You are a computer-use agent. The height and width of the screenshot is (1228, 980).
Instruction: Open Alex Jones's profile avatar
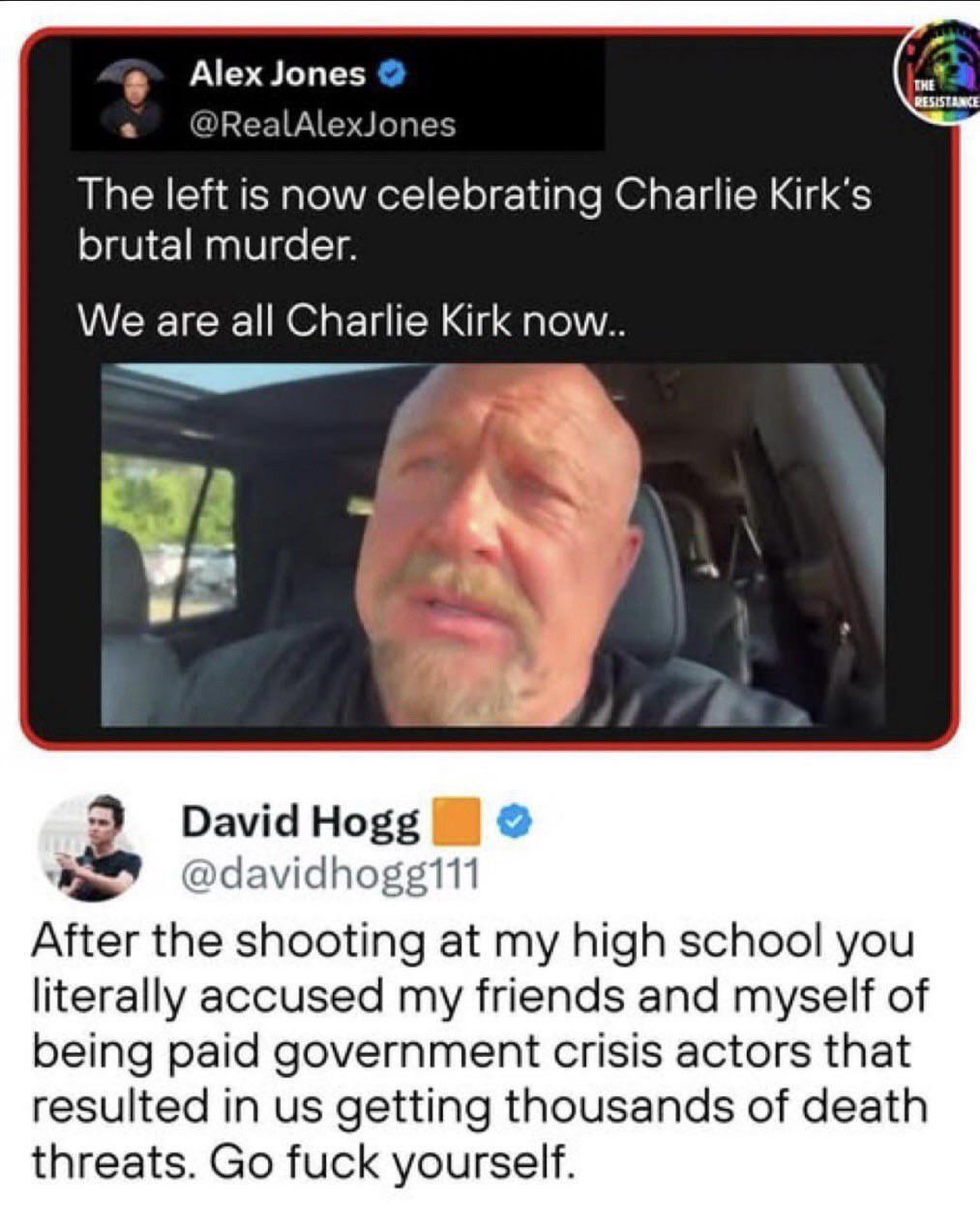[131, 102]
